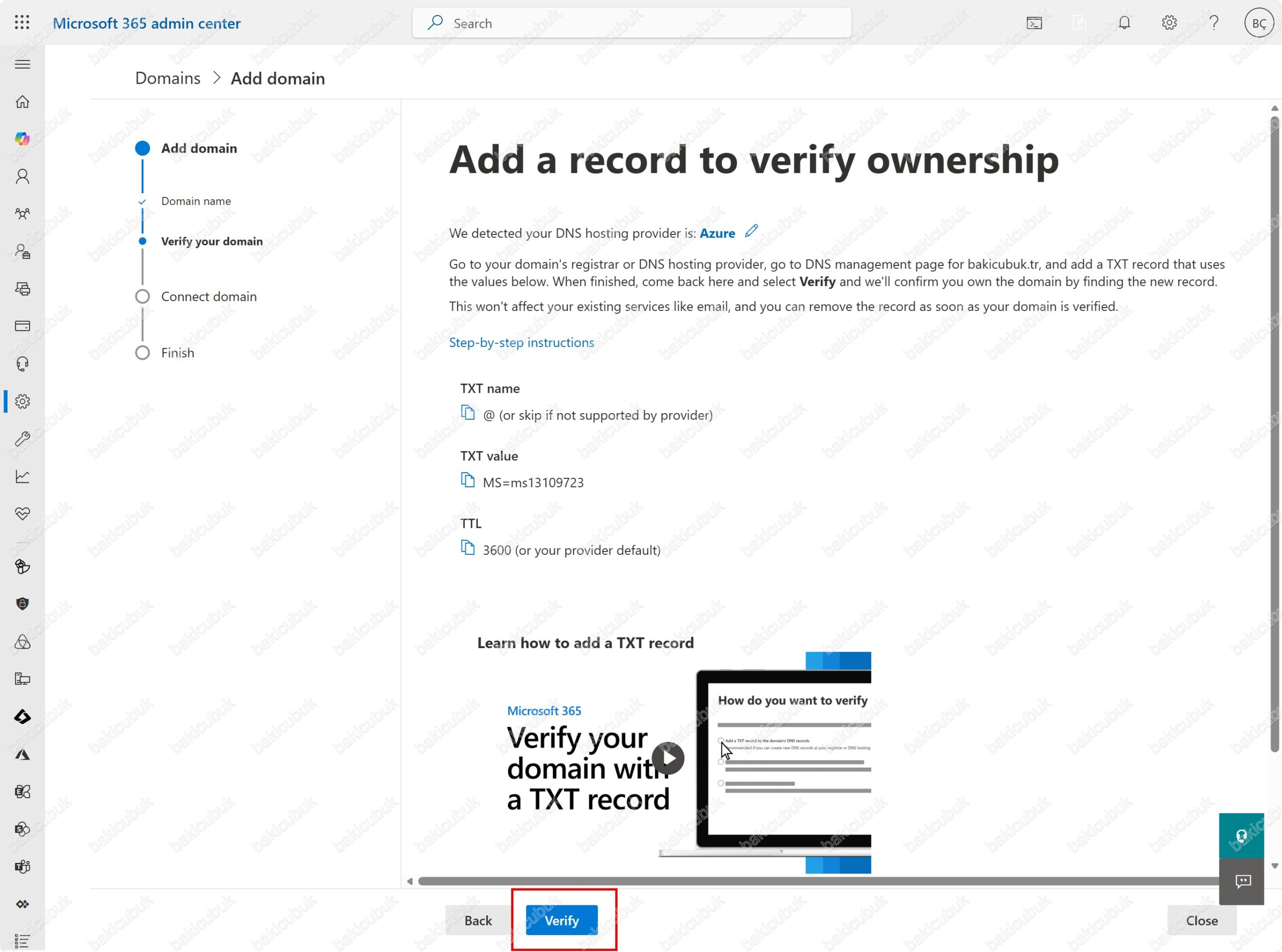
Task: Click the Back button
Action: click(x=478, y=920)
